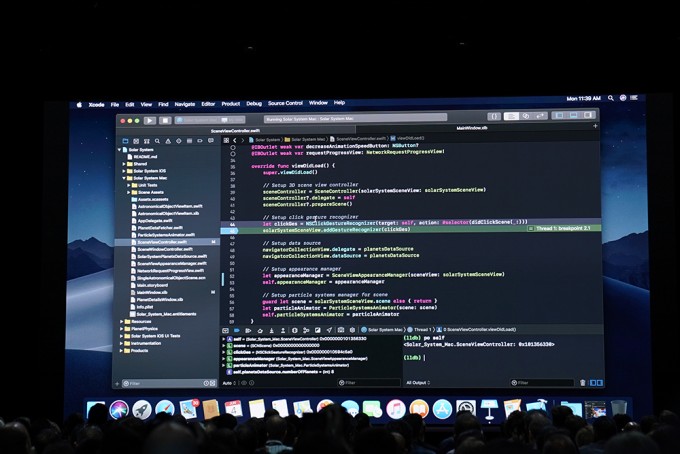
Task: Collapse the Solar System Mac group
Action: (125, 178)
